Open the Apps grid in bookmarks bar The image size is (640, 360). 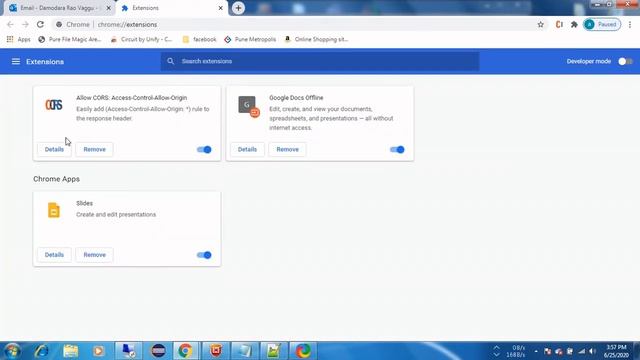(18, 39)
